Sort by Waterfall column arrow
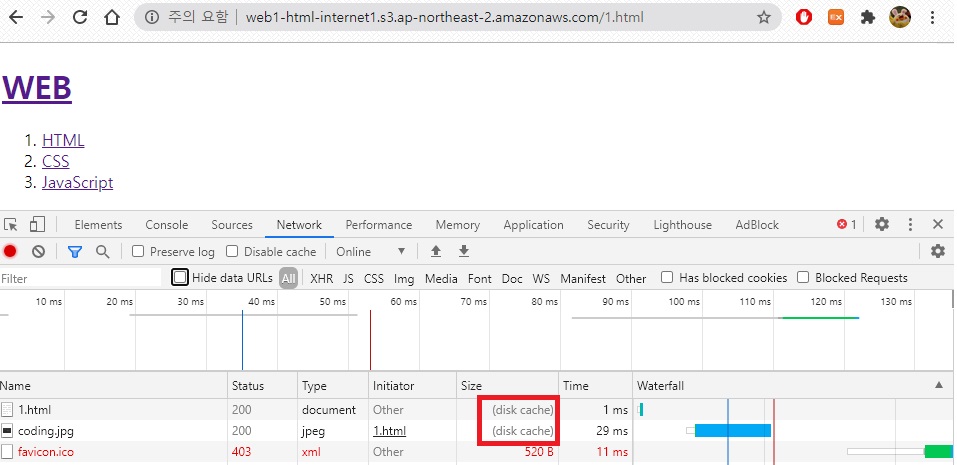 [938, 385]
